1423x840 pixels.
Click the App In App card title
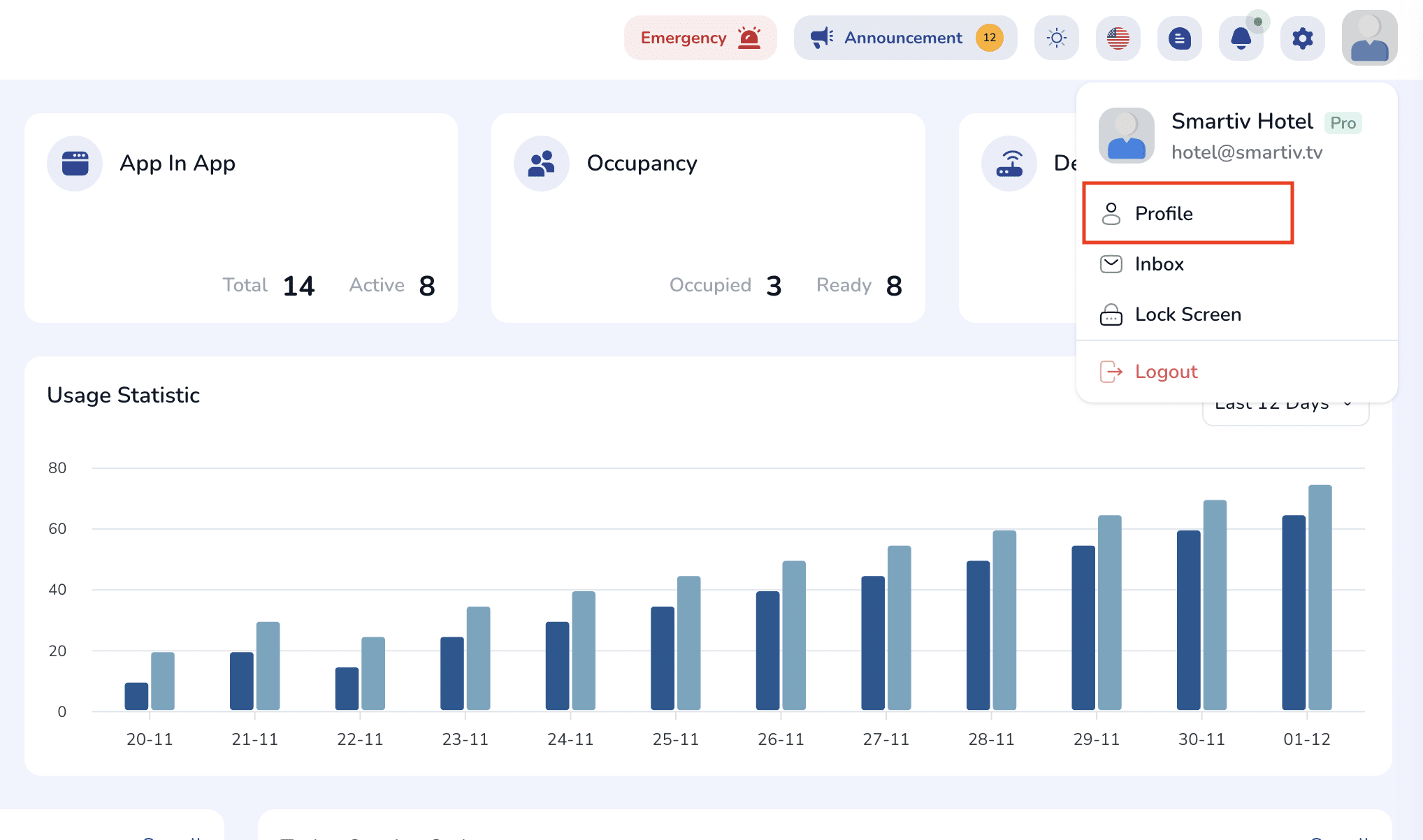[178, 164]
